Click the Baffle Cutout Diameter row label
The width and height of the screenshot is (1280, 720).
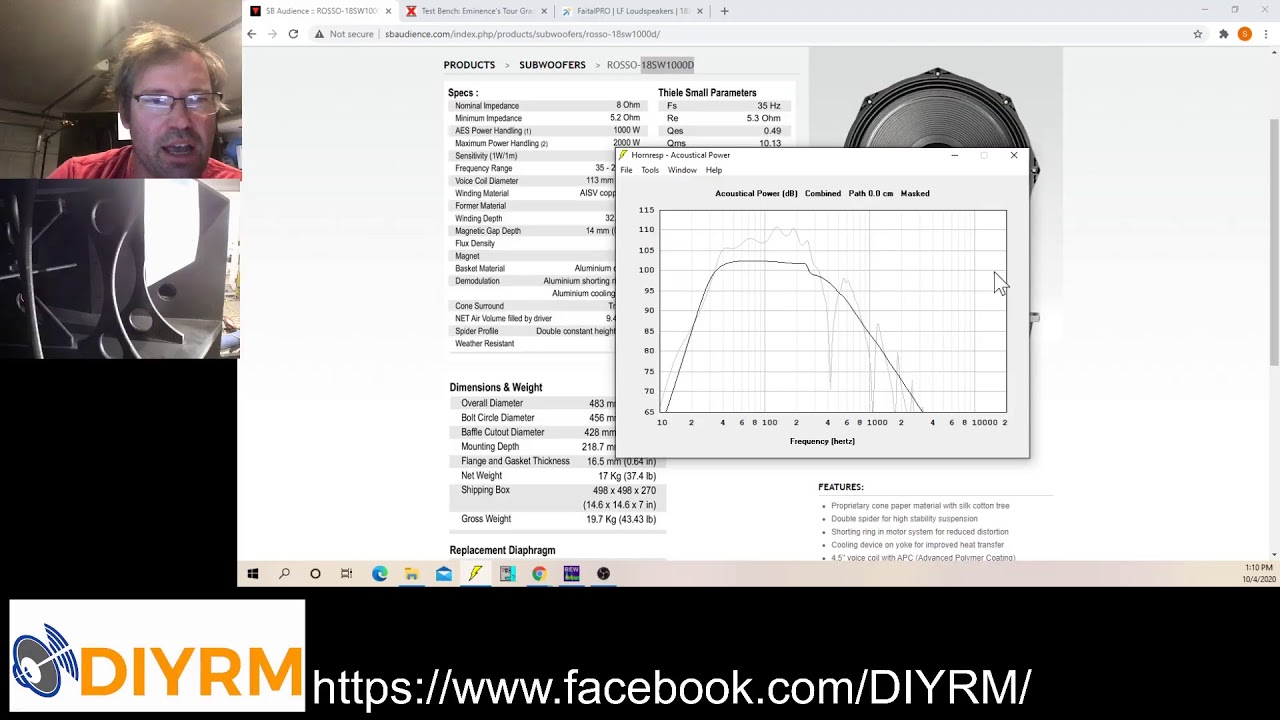tap(503, 432)
